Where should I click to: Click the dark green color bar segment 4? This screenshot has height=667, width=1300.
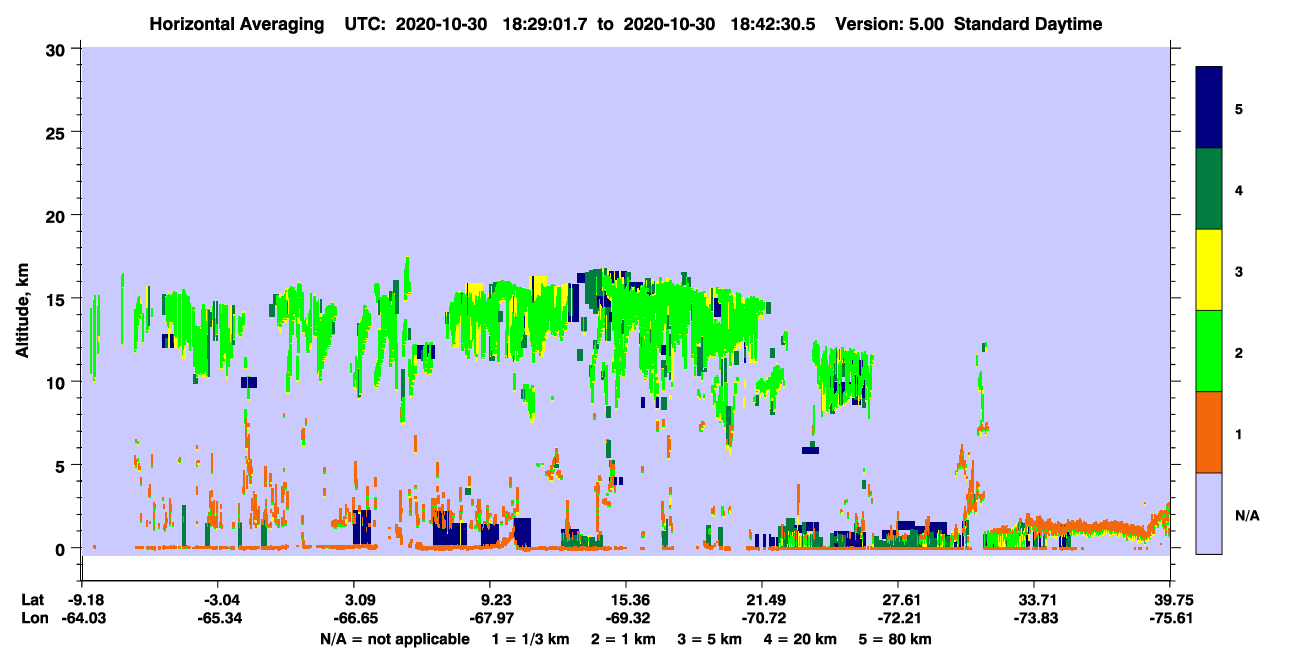[x=1209, y=189]
